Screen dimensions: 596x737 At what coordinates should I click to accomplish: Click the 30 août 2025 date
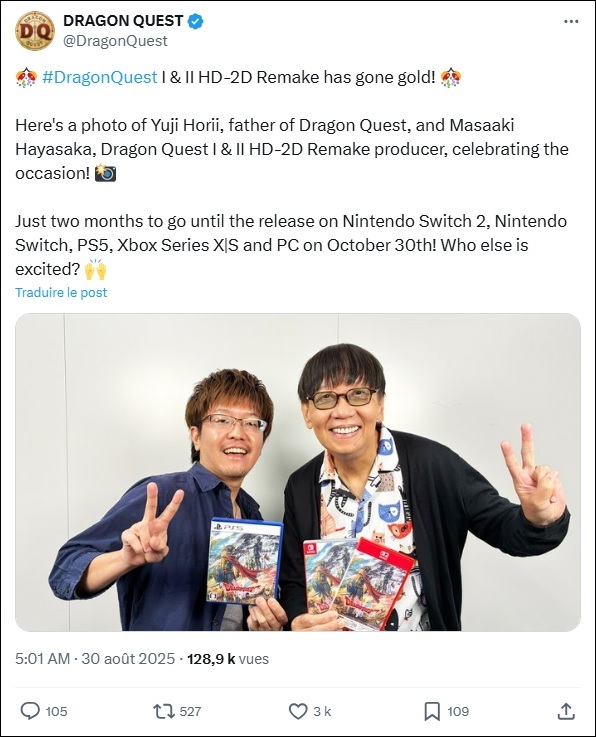pyautogui.click(x=128, y=659)
